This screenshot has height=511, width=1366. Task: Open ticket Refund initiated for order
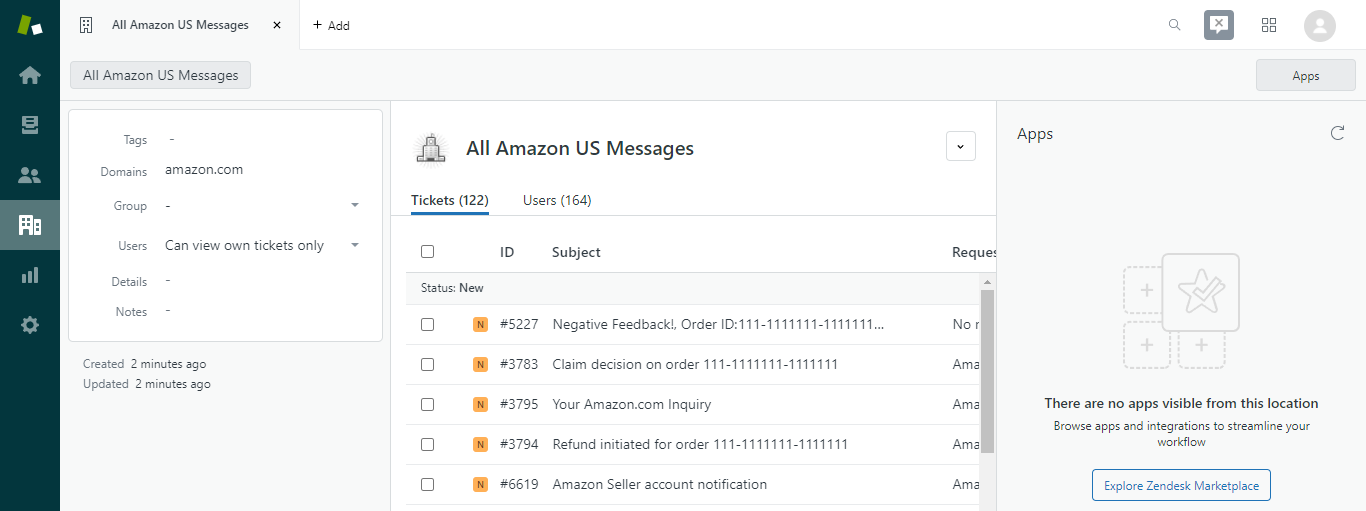700,444
